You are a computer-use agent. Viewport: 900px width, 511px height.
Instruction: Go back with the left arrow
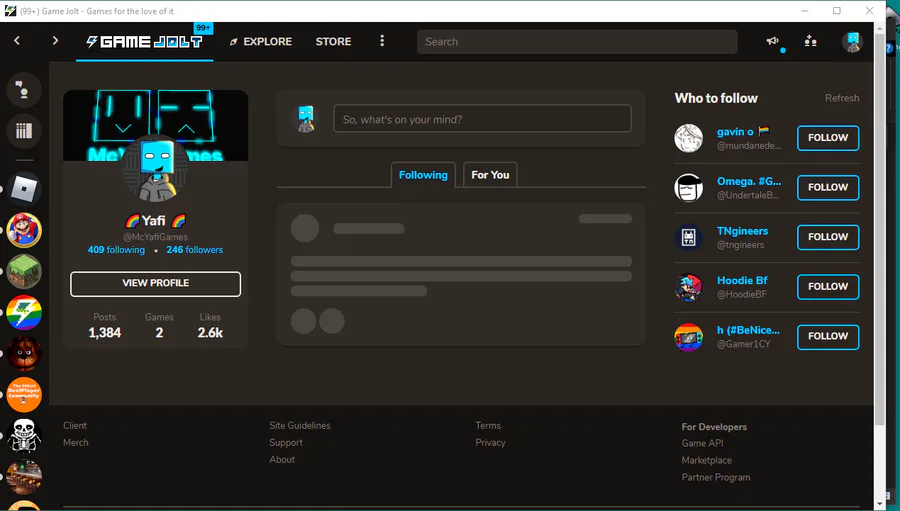[17, 41]
